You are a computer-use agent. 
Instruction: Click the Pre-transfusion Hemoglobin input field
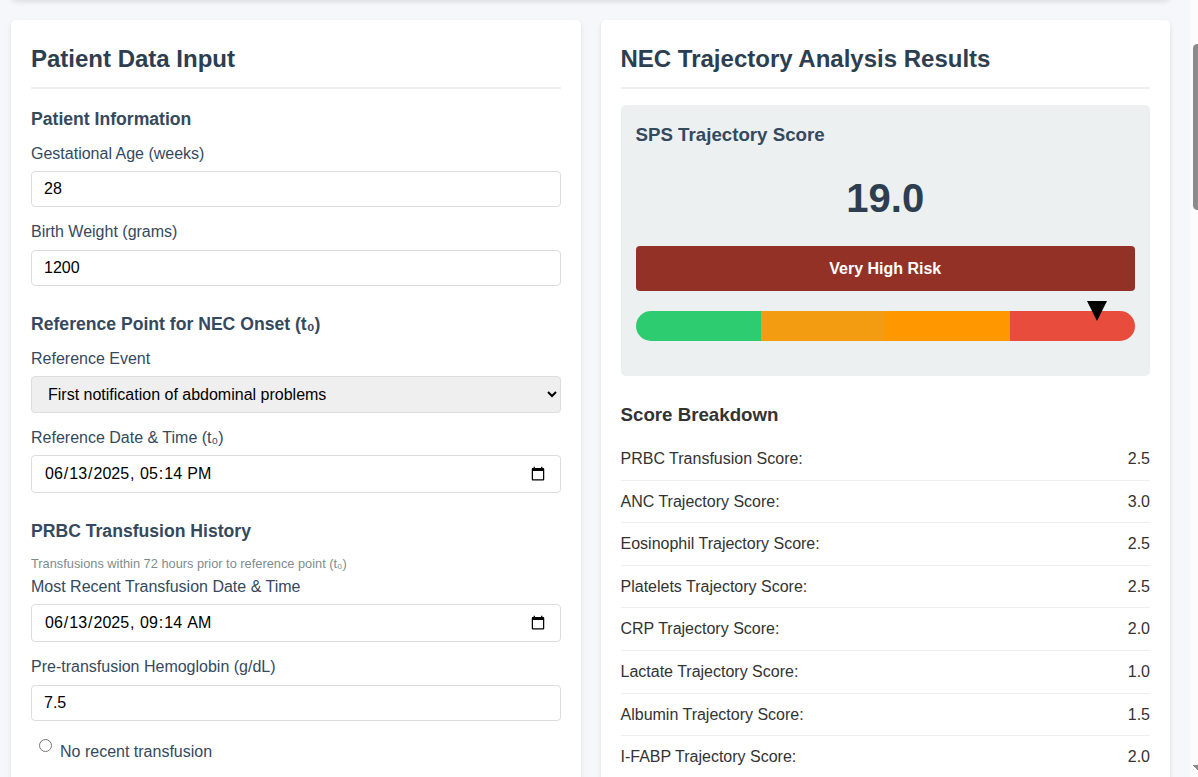(295, 702)
